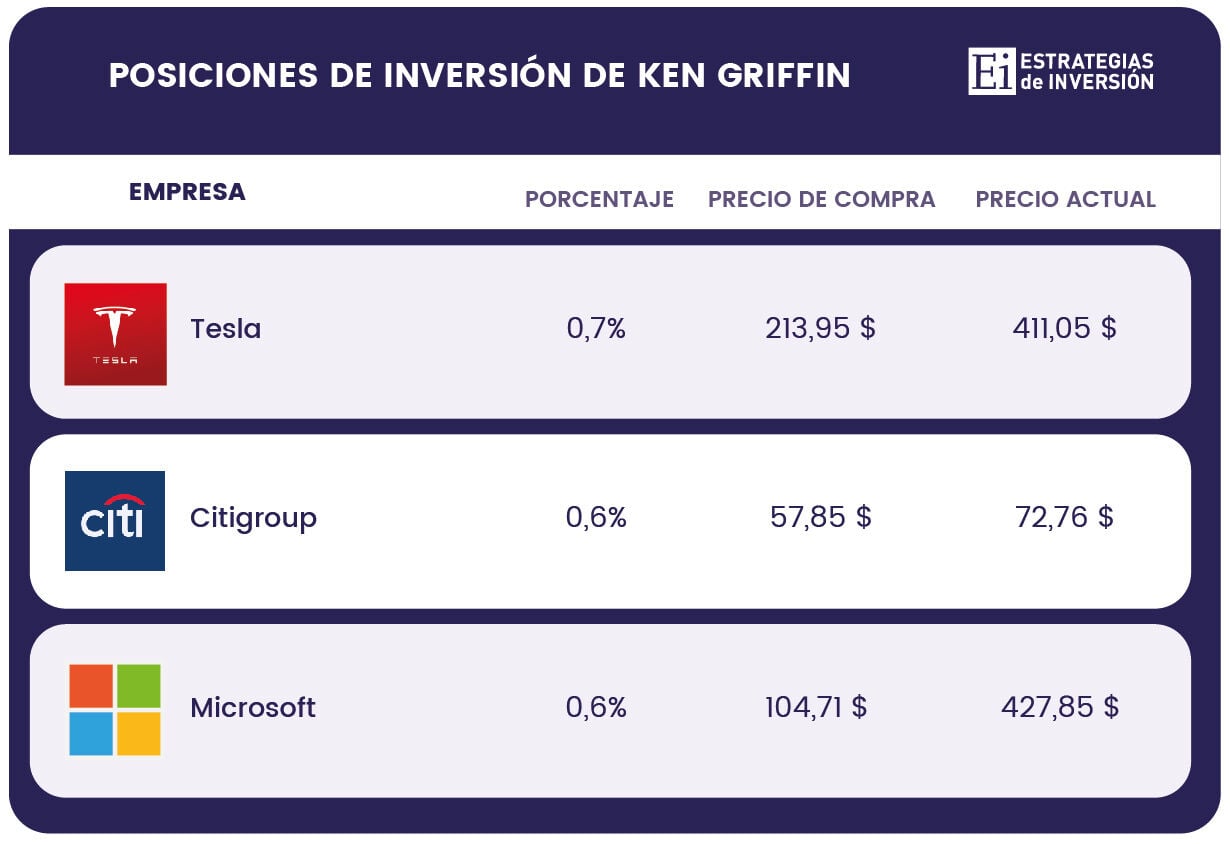Viewport: 1230px width, 844px height.
Task: Click the Tesla logo icon
Action: [x=115, y=334]
